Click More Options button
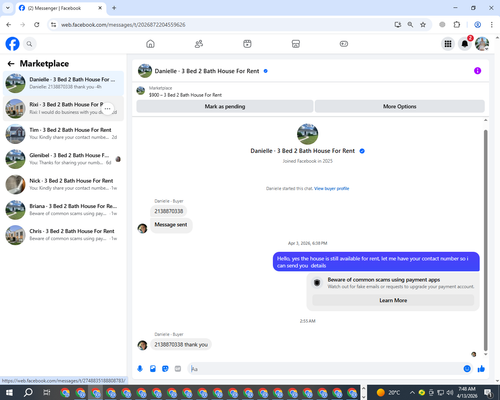Image resolution: width=500 pixels, height=400 pixels. (x=400, y=106)
